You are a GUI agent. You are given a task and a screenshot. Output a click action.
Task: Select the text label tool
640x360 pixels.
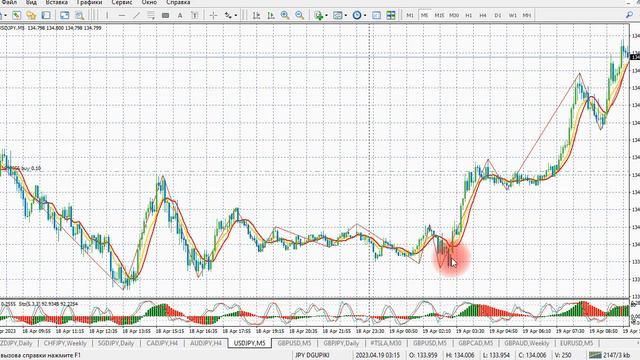[195, 16]
